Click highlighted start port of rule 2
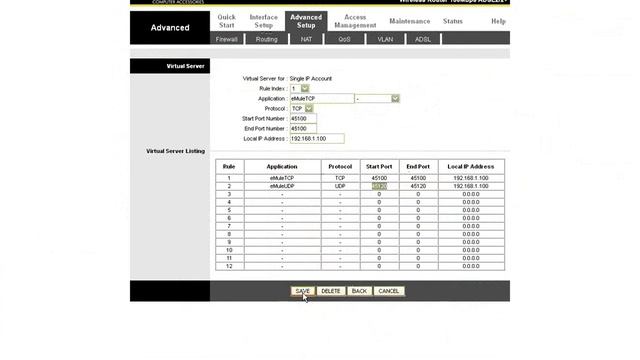The width and height of the screenshot is (640, 360). click(379, 186)
